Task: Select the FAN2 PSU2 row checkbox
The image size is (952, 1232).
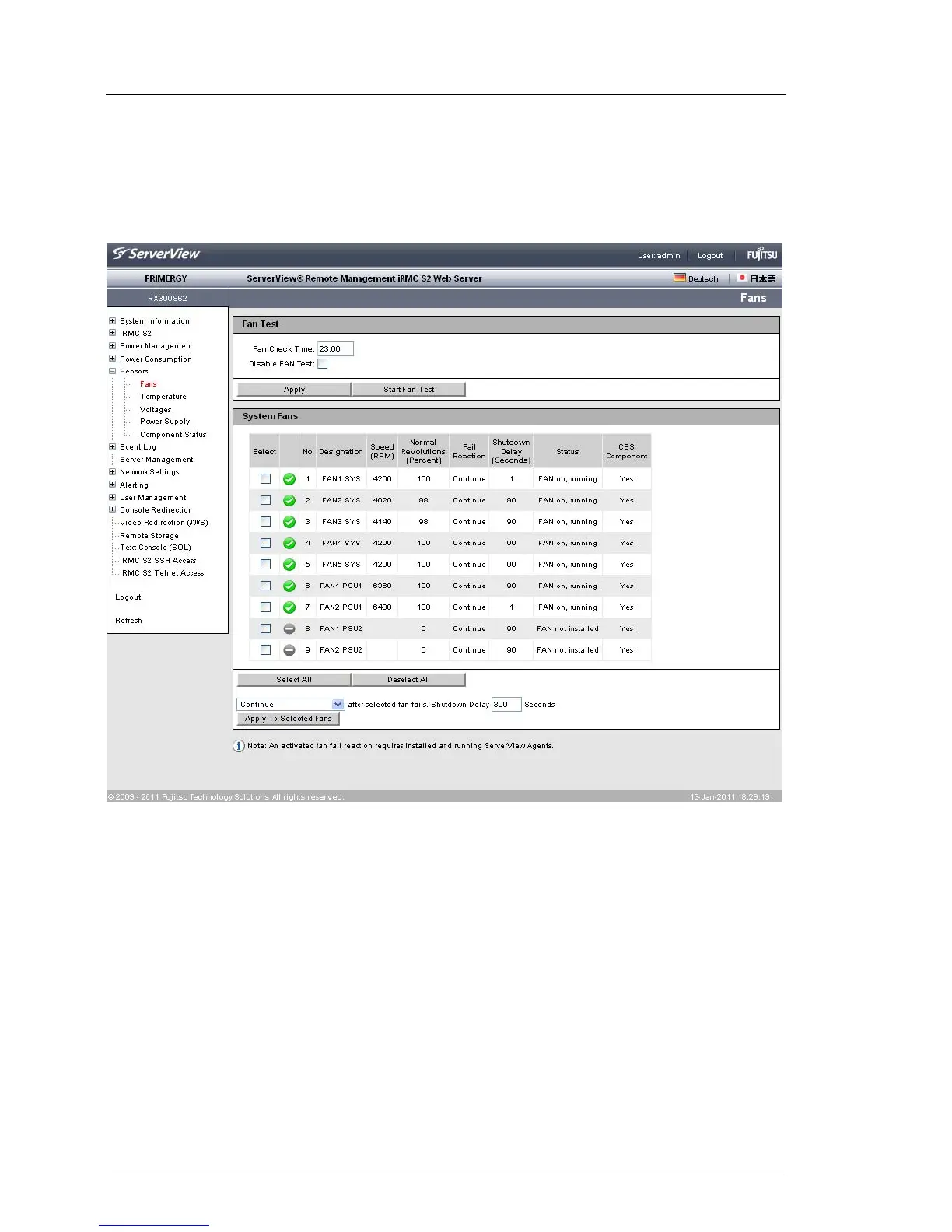Action: (x=265, y=650)
